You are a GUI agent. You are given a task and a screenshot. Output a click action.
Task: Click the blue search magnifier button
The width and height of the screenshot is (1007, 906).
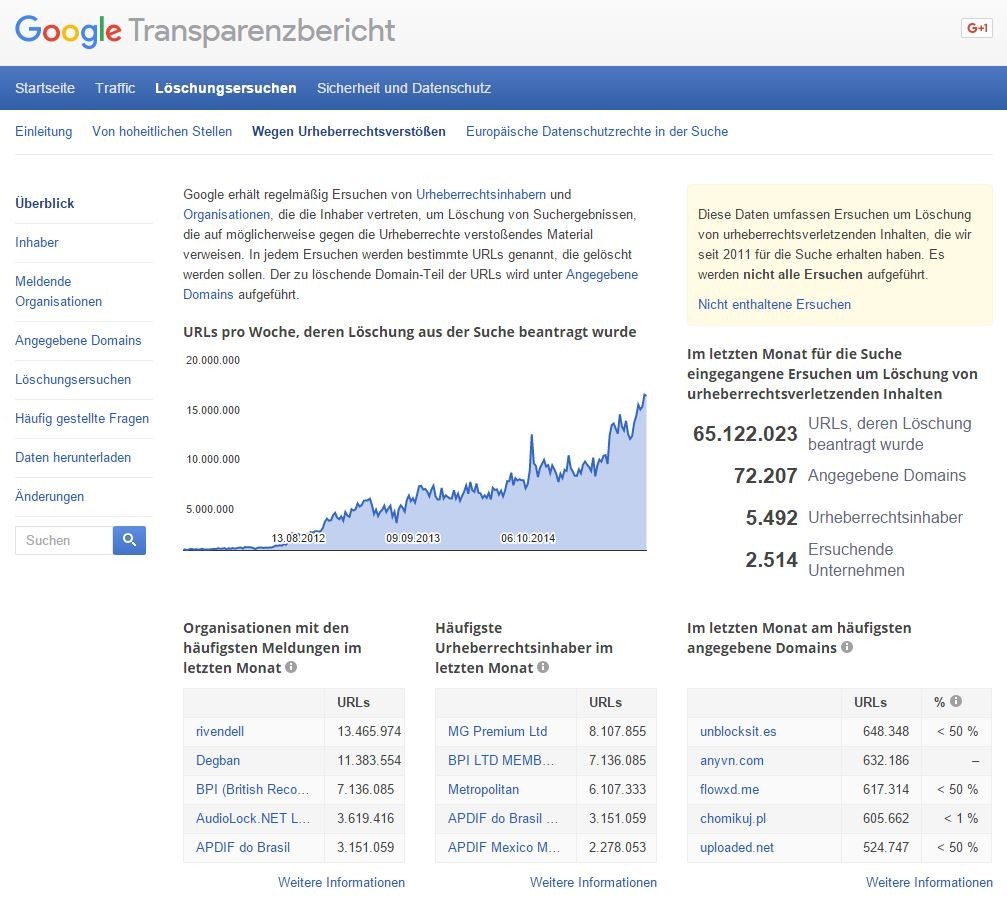tap(129, 540)
